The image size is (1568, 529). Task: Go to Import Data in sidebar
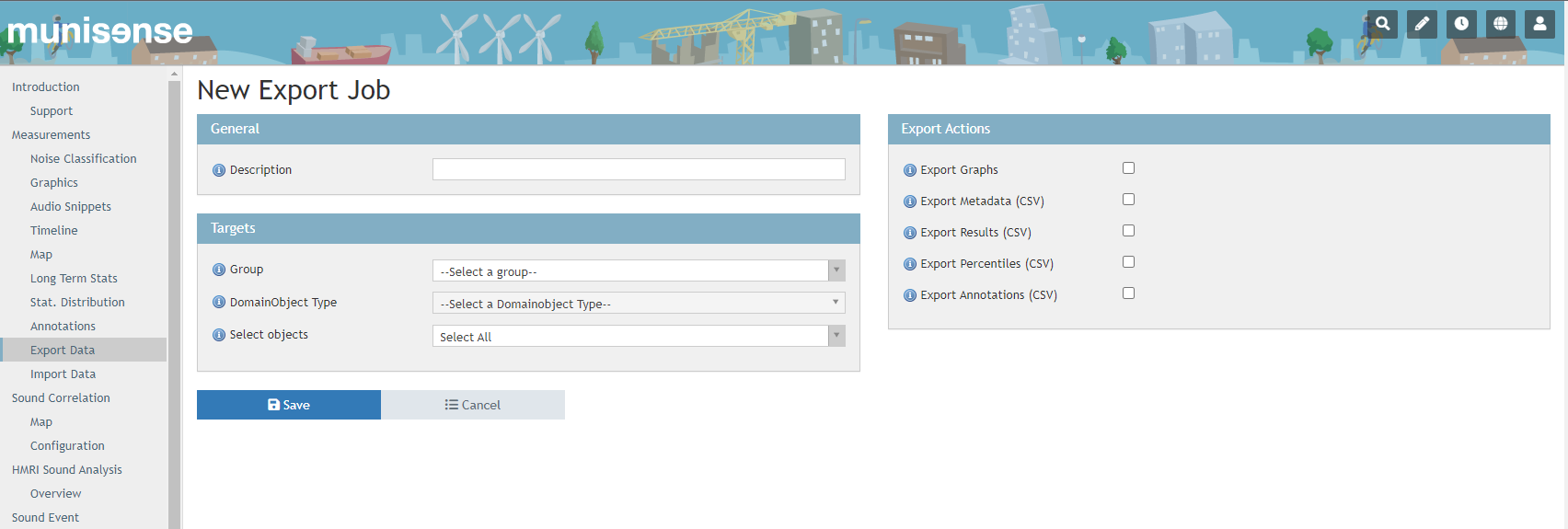pyautogui.click(x=63, y=374)
